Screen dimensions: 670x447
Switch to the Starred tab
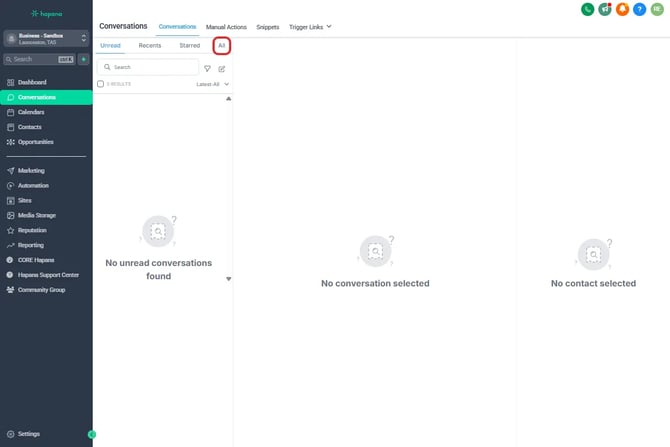(x=189, y=46)
